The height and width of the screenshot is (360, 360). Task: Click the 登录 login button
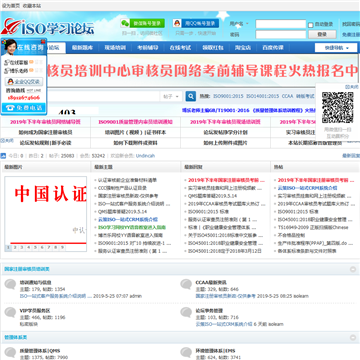(322, 34)
